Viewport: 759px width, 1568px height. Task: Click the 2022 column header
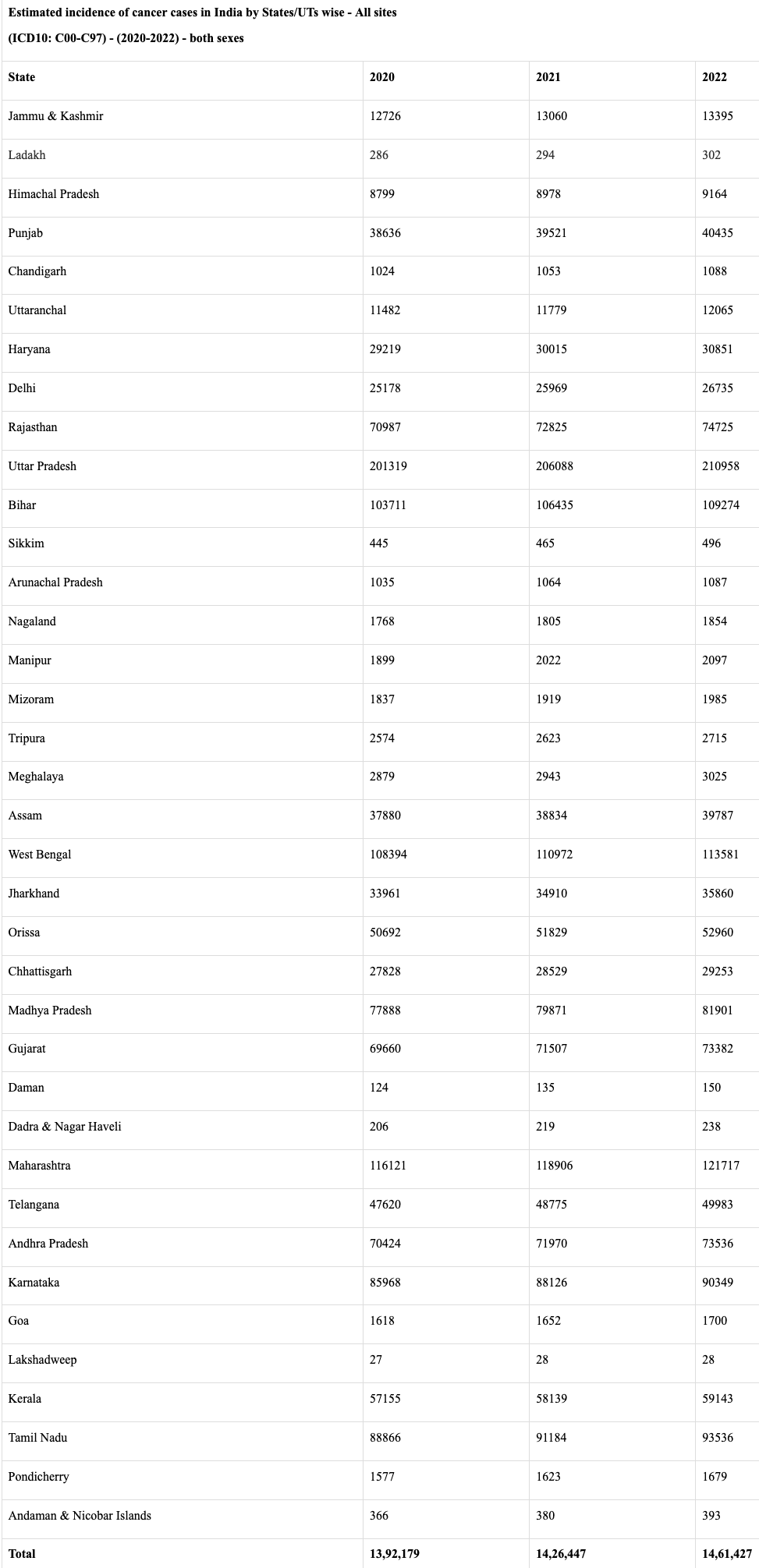coord(715,77)
